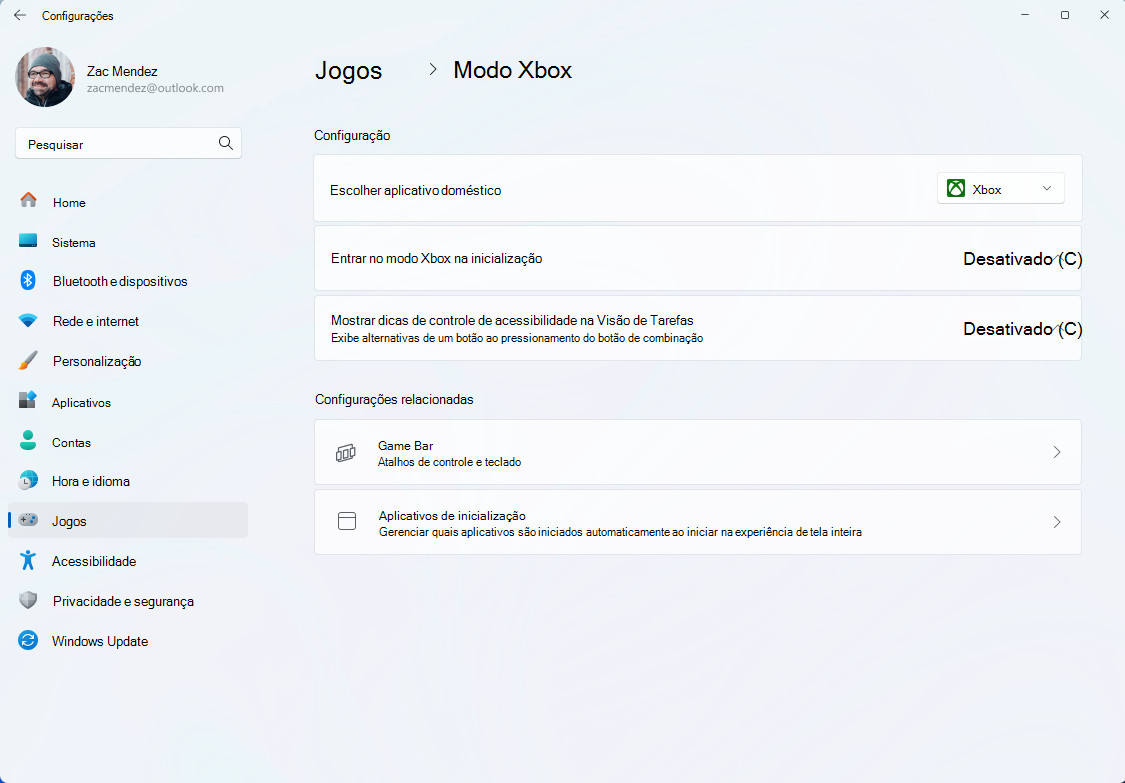Select Jogos in sidebar
This screenshot has height=783, width=1125.
tap(128, 520)
